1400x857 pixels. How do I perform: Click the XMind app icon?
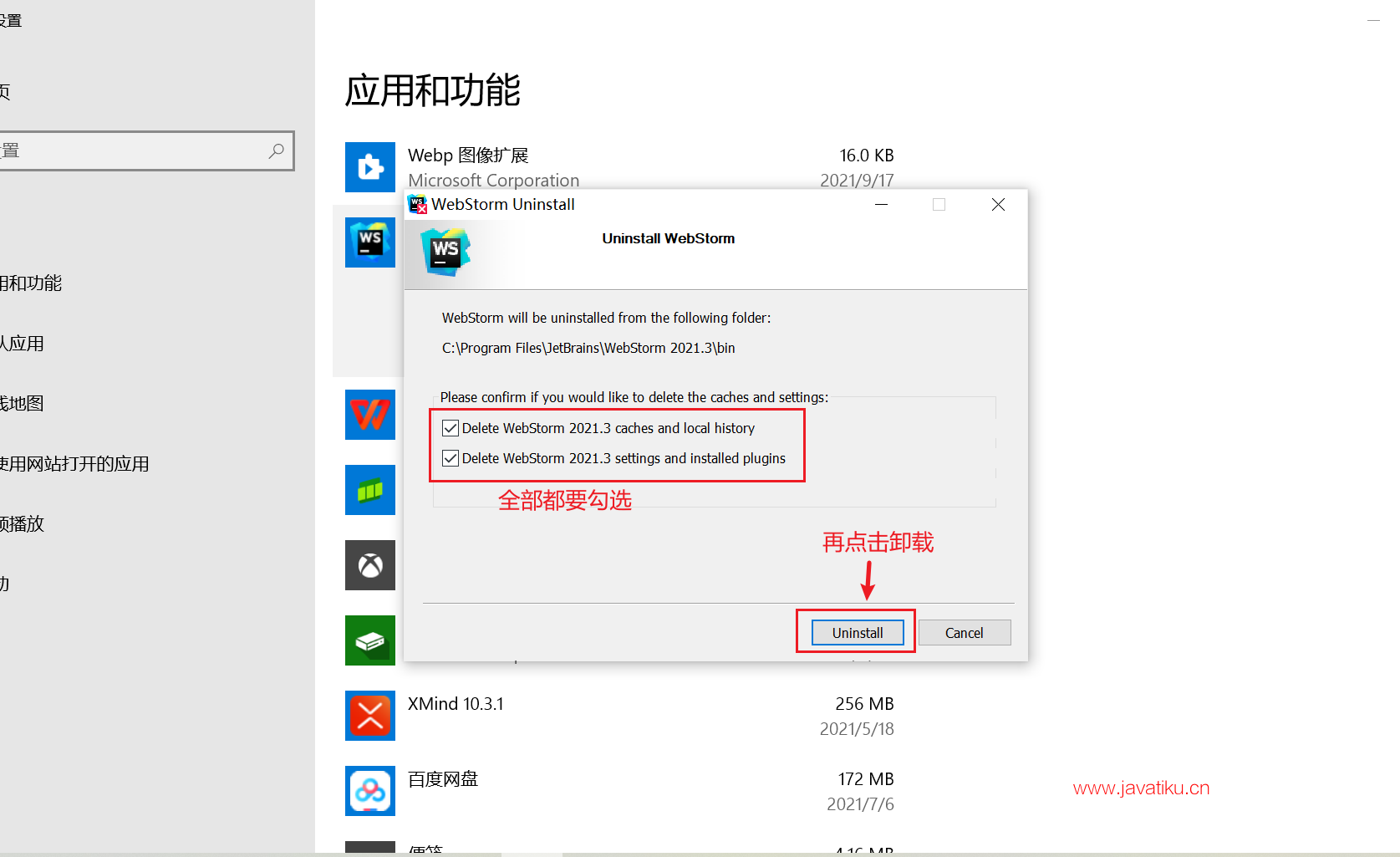[370, 716]
